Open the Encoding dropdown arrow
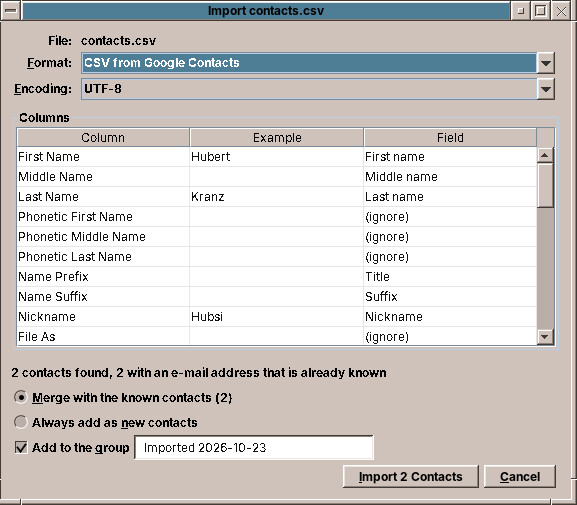The image size is (577, 505). [x=545, y=89]
